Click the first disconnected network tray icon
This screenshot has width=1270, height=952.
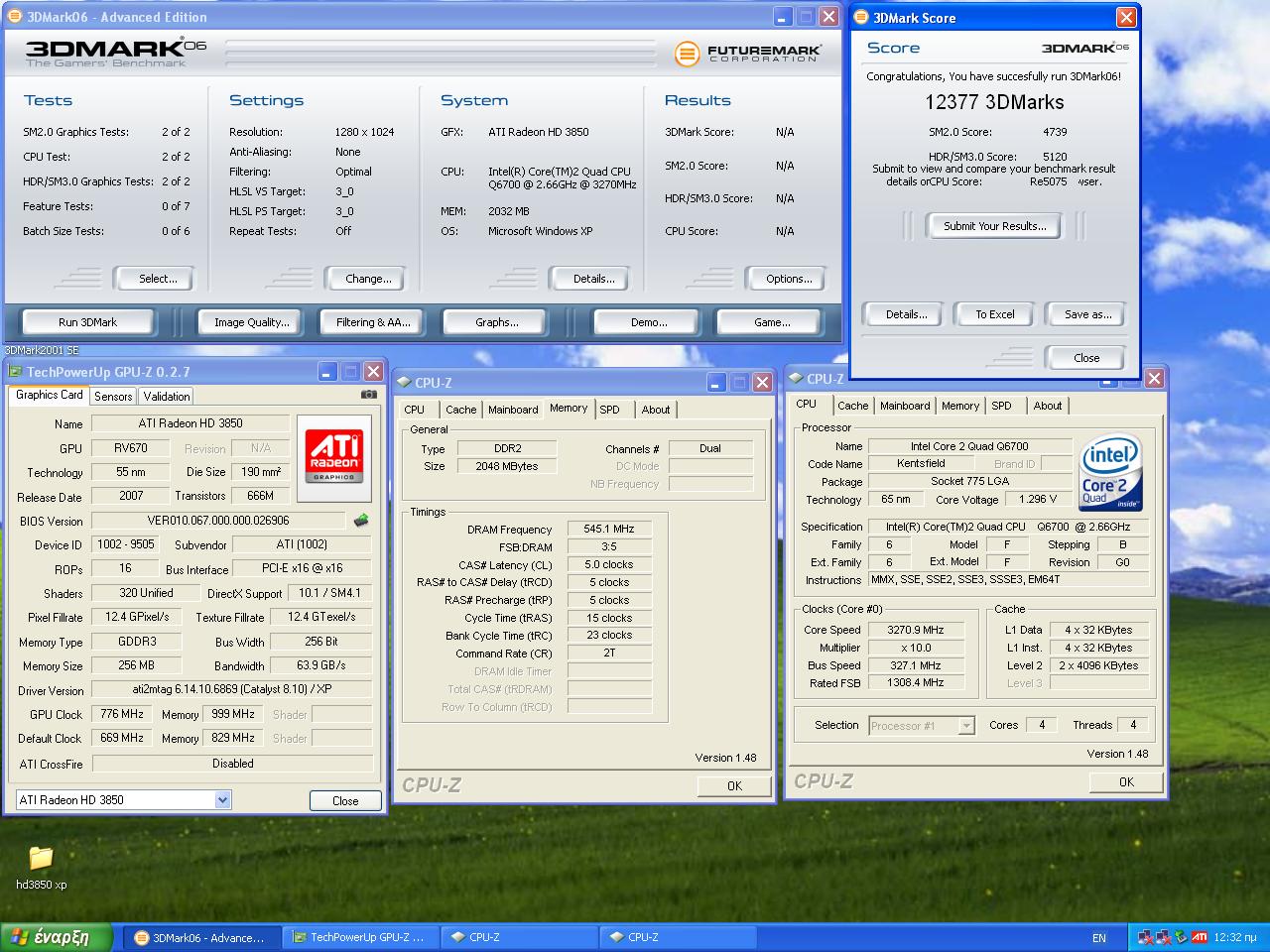pos(1147,937)
